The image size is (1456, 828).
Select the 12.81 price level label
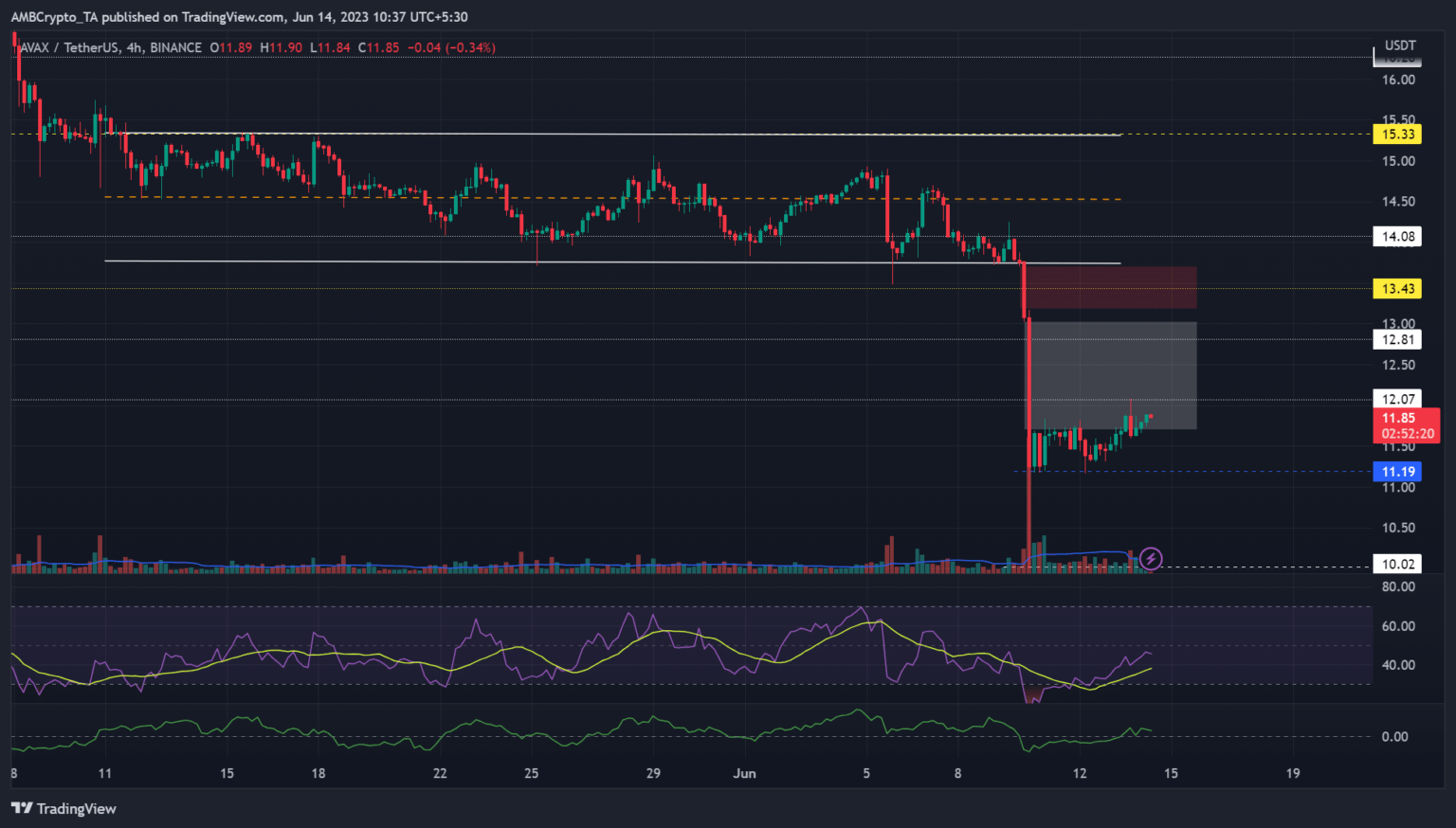pos(1397,340)
